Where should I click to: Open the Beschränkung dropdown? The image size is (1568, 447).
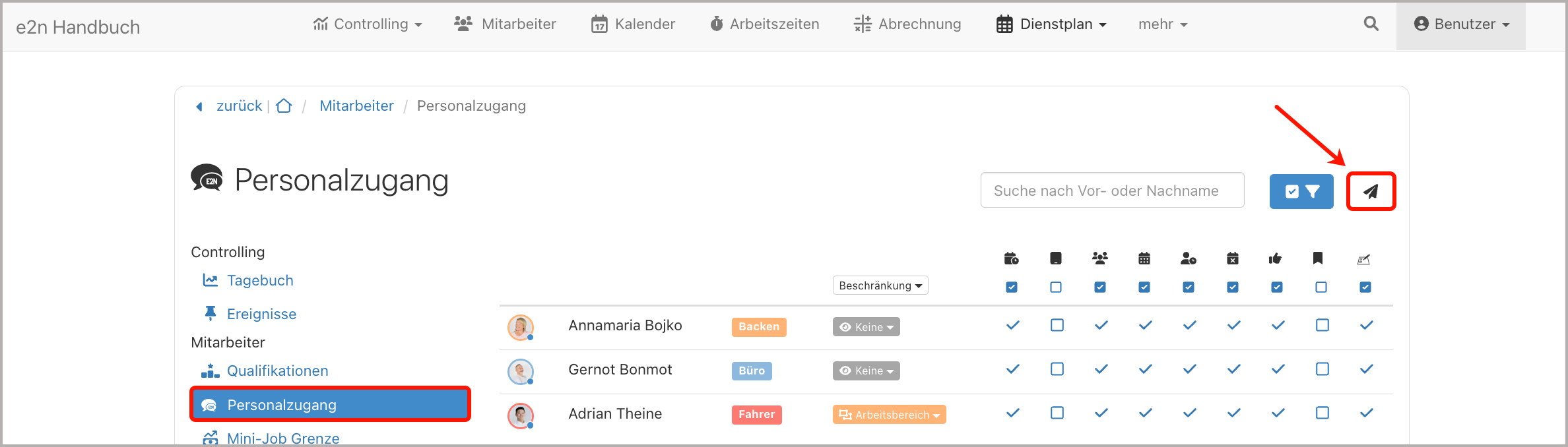[880, 285]
